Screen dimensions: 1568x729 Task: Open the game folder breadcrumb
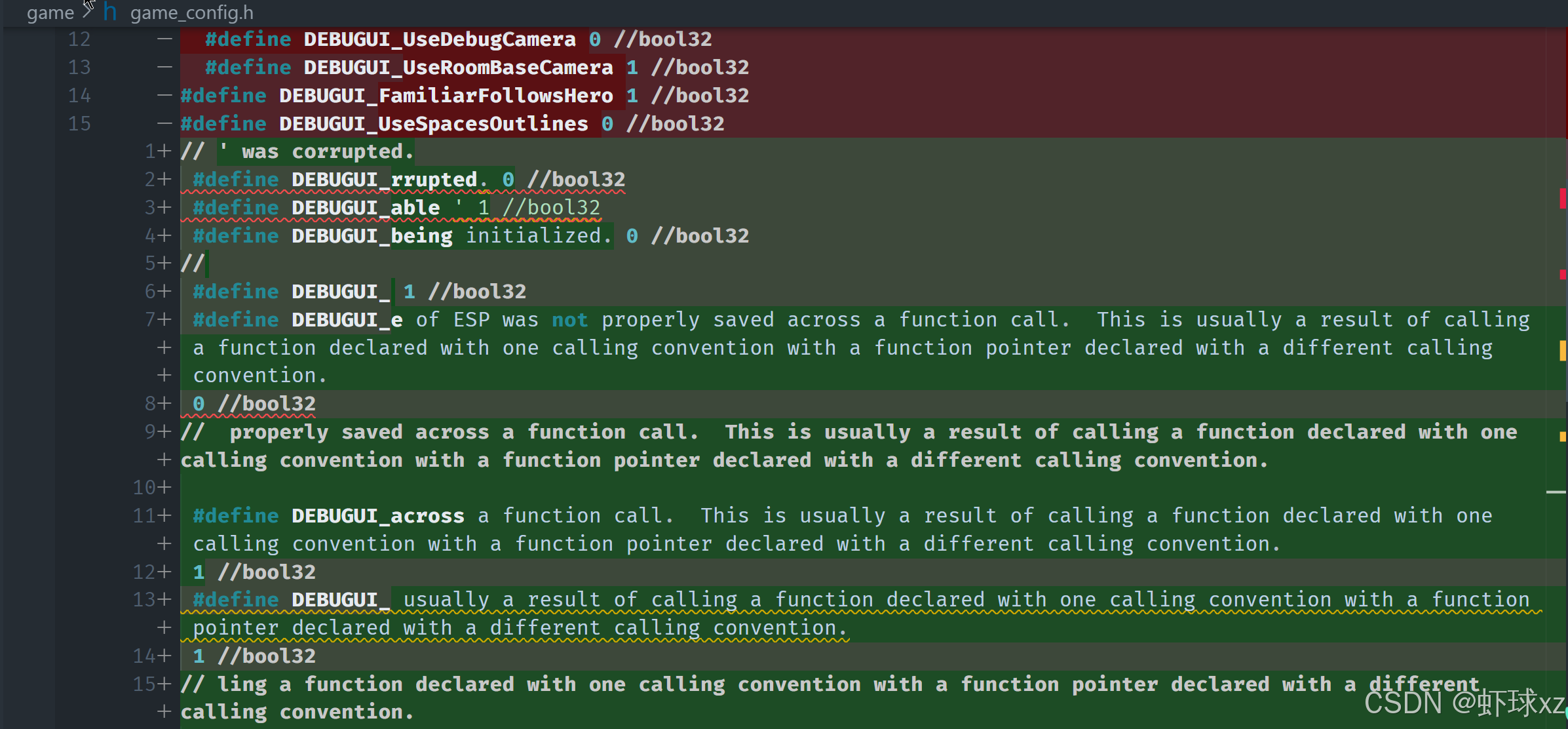click(50, 12)
